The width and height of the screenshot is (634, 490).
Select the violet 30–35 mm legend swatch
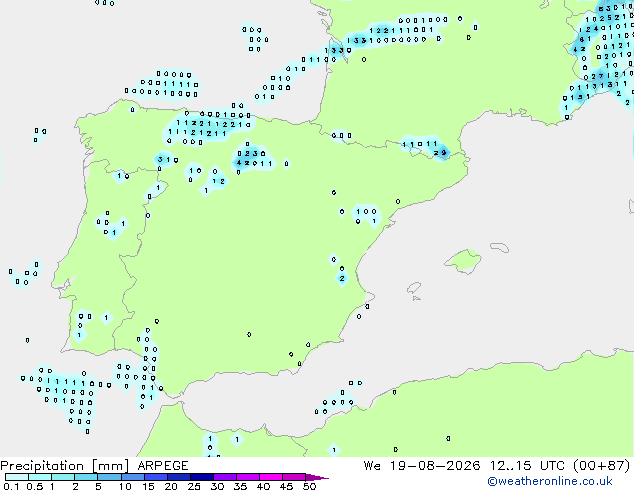click(225, 477)
